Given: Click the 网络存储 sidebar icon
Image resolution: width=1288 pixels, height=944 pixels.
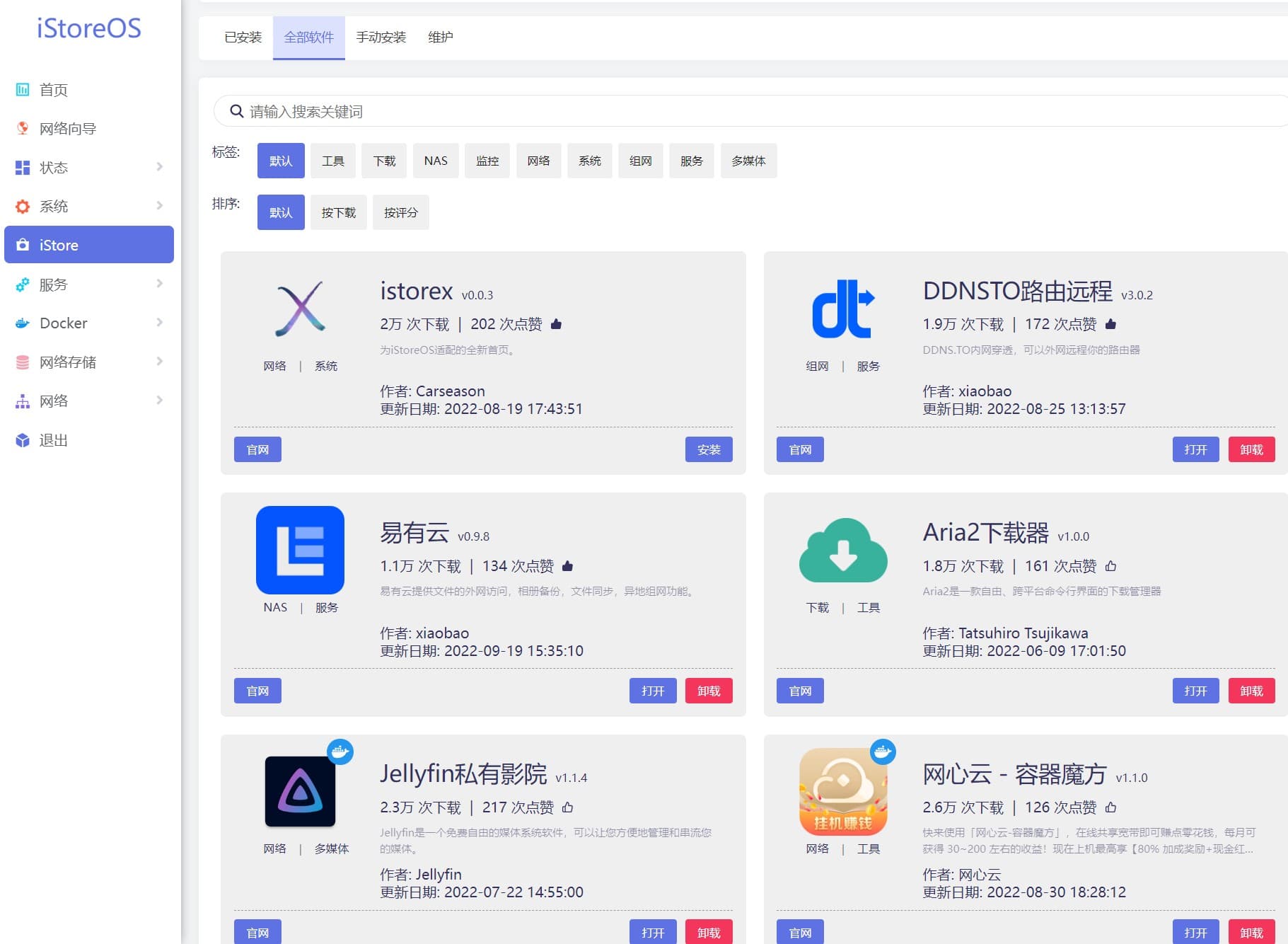Looking at the screenshot, I should [x=22, y=362].
